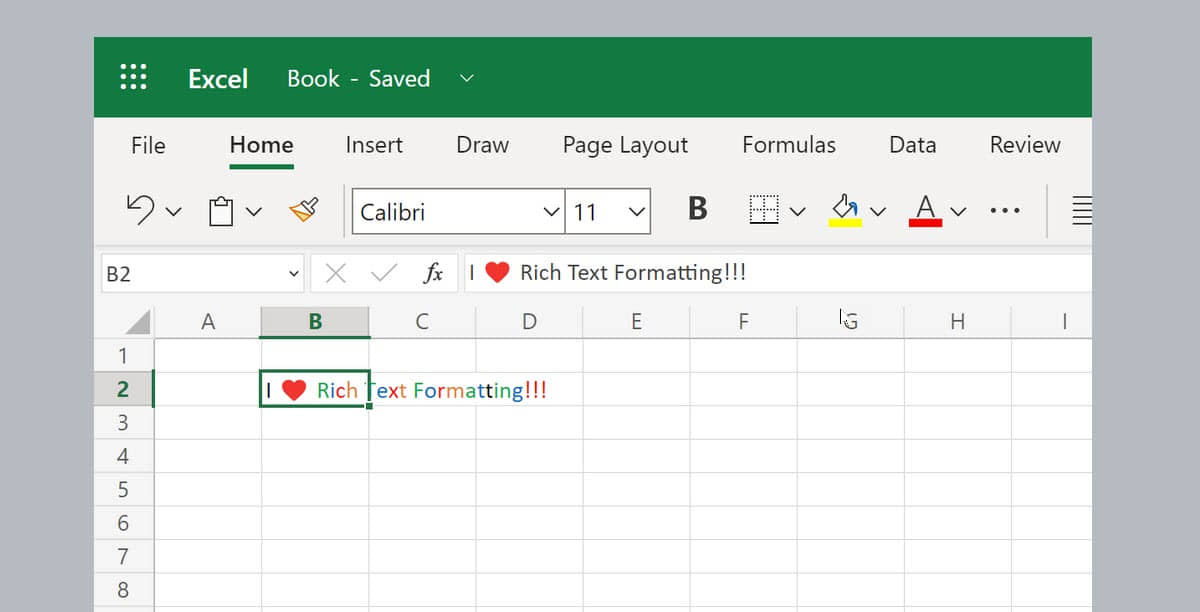Expand the Undo dropdown arrow
Image resolution: width=1200 pixels, height=612 pixels.
(x=174, y=212)
